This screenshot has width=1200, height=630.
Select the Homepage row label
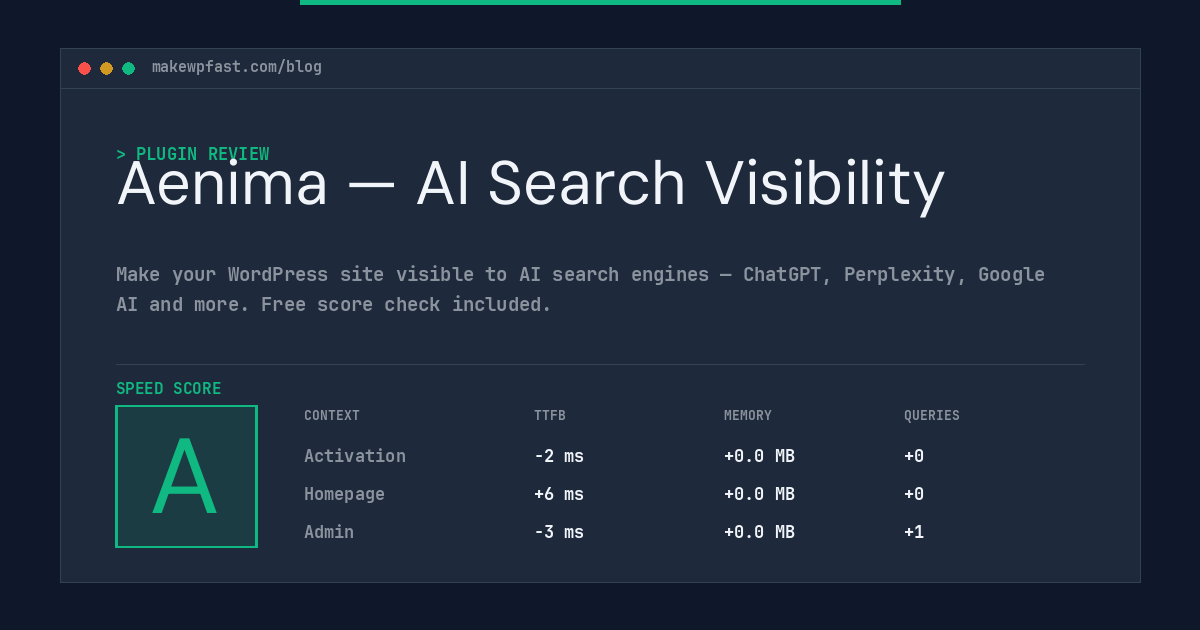coord(344,494)
